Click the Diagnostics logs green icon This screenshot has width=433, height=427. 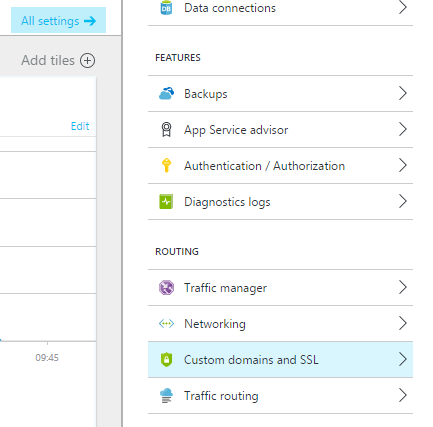(x=166, y=202)
